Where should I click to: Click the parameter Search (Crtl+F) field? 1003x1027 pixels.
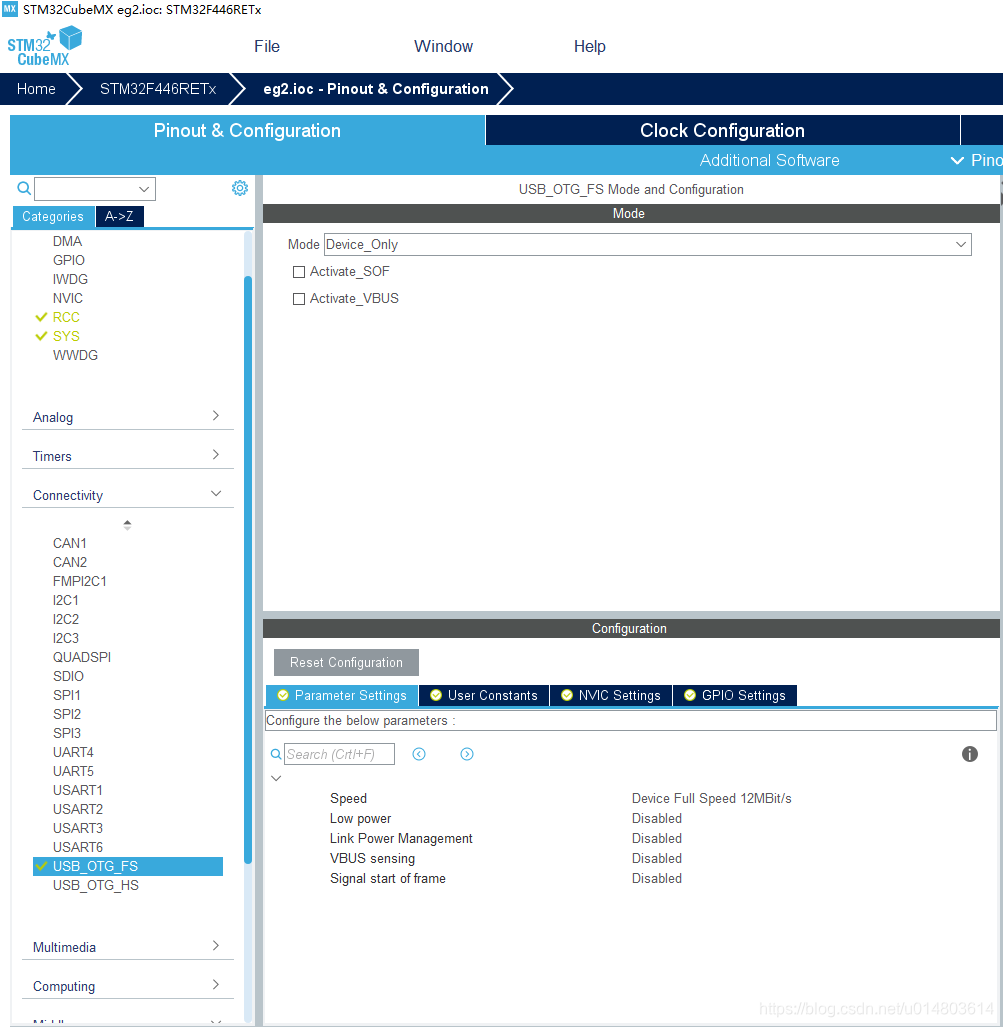point(339,754)
